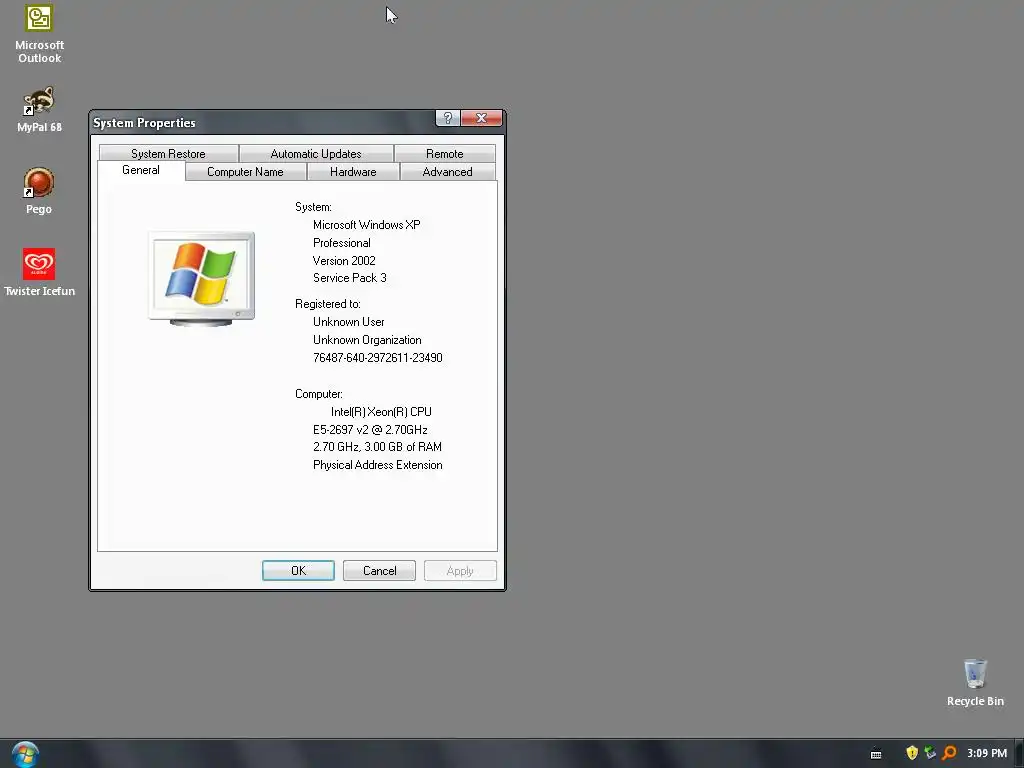Screen dimensions: 1024x768
Task: Click the taskbar clock showing 3:09 PM
Action: click(987, 753)
